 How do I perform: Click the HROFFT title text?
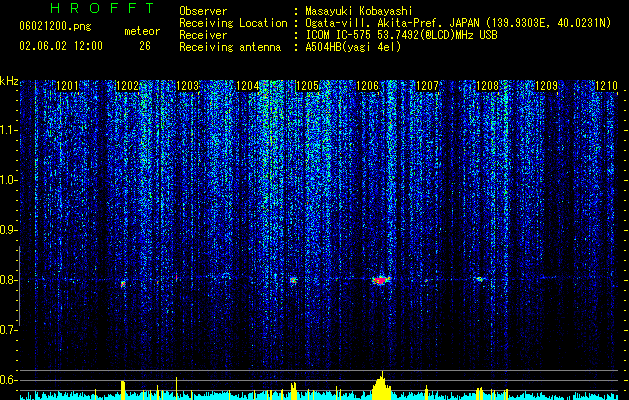(103, 8)
